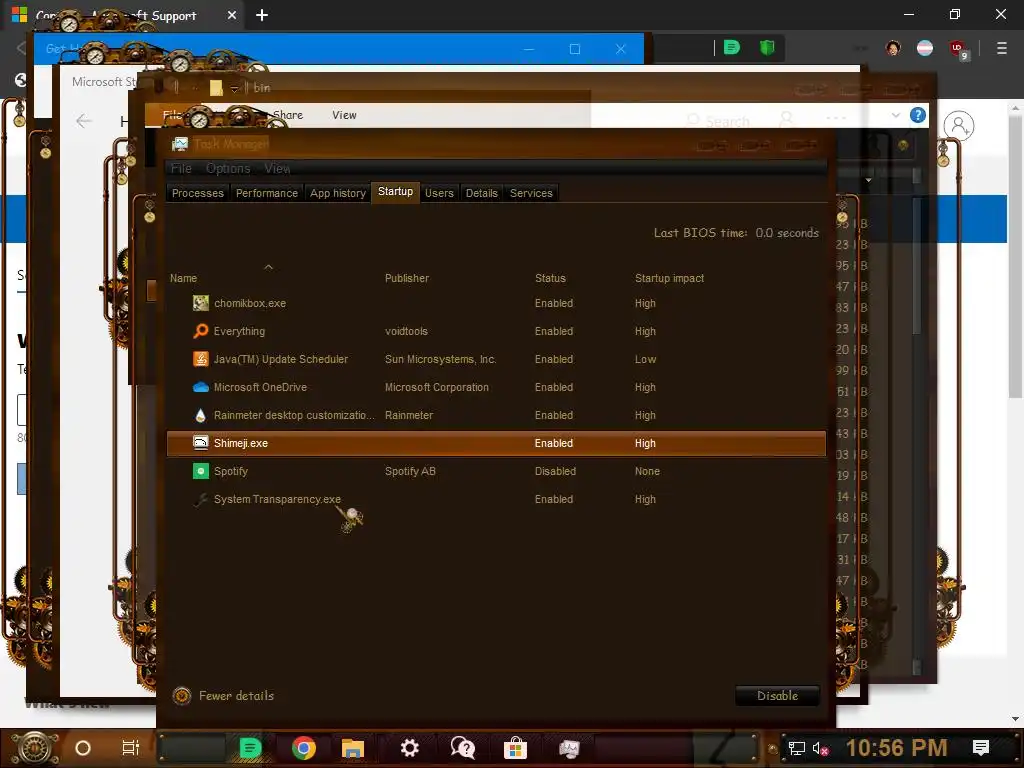Switch to the App history tab

click(338, 193)
